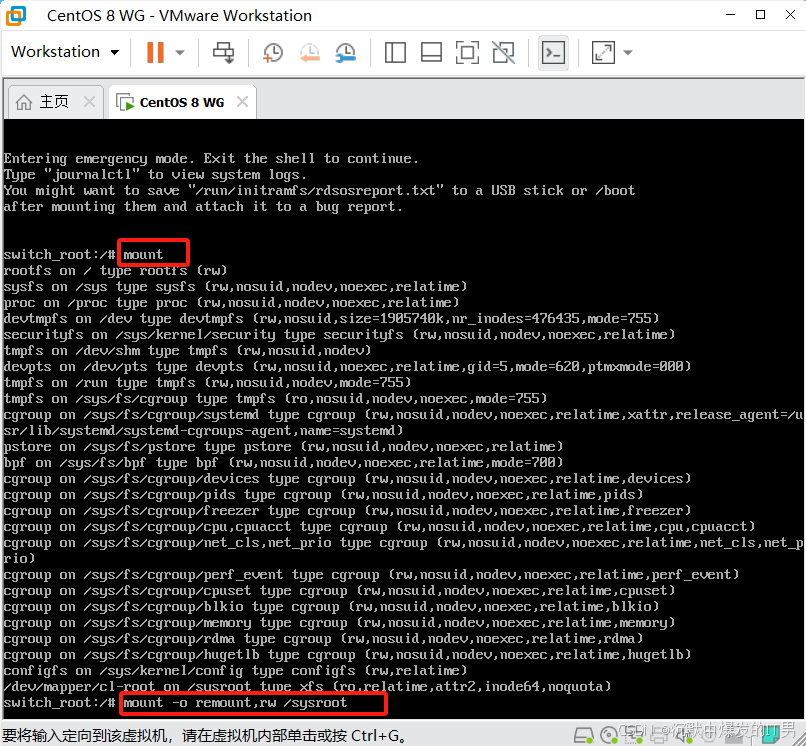The width and height of the screenshot is (806, 746).
Task: Click the status hint mentioning Ctrl+G
Action: [205, 736]
